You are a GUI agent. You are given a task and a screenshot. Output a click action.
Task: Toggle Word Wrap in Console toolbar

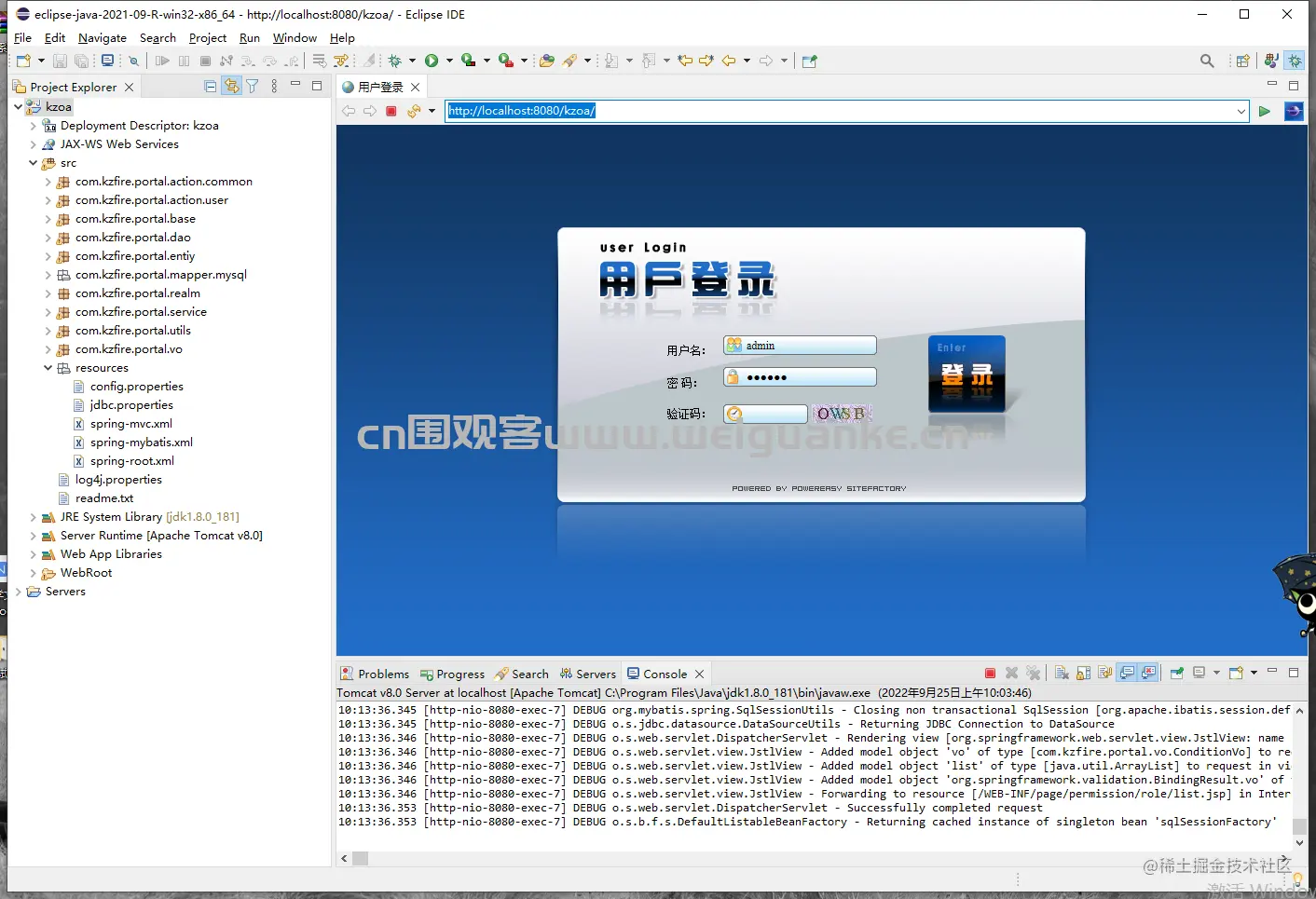[1105, 673]
